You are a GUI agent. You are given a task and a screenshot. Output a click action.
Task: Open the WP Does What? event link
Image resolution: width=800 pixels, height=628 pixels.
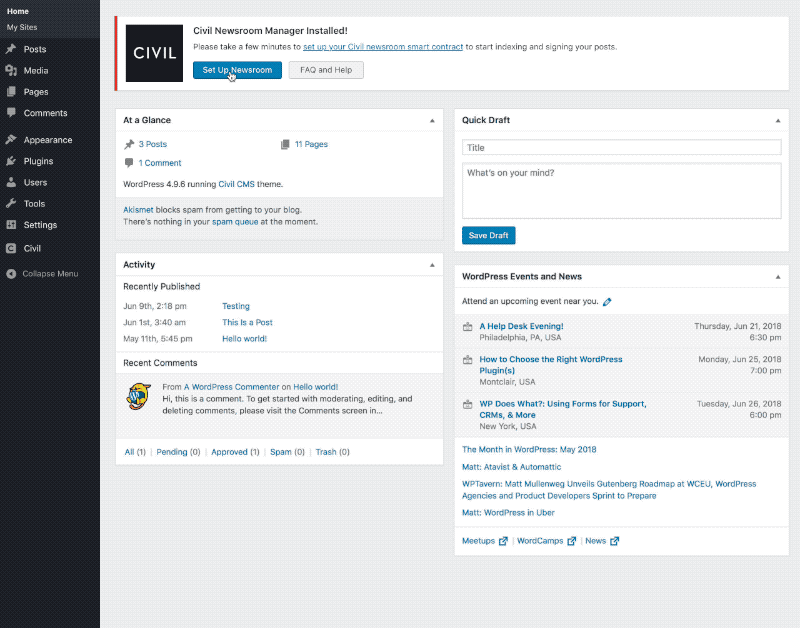(563, 409)
